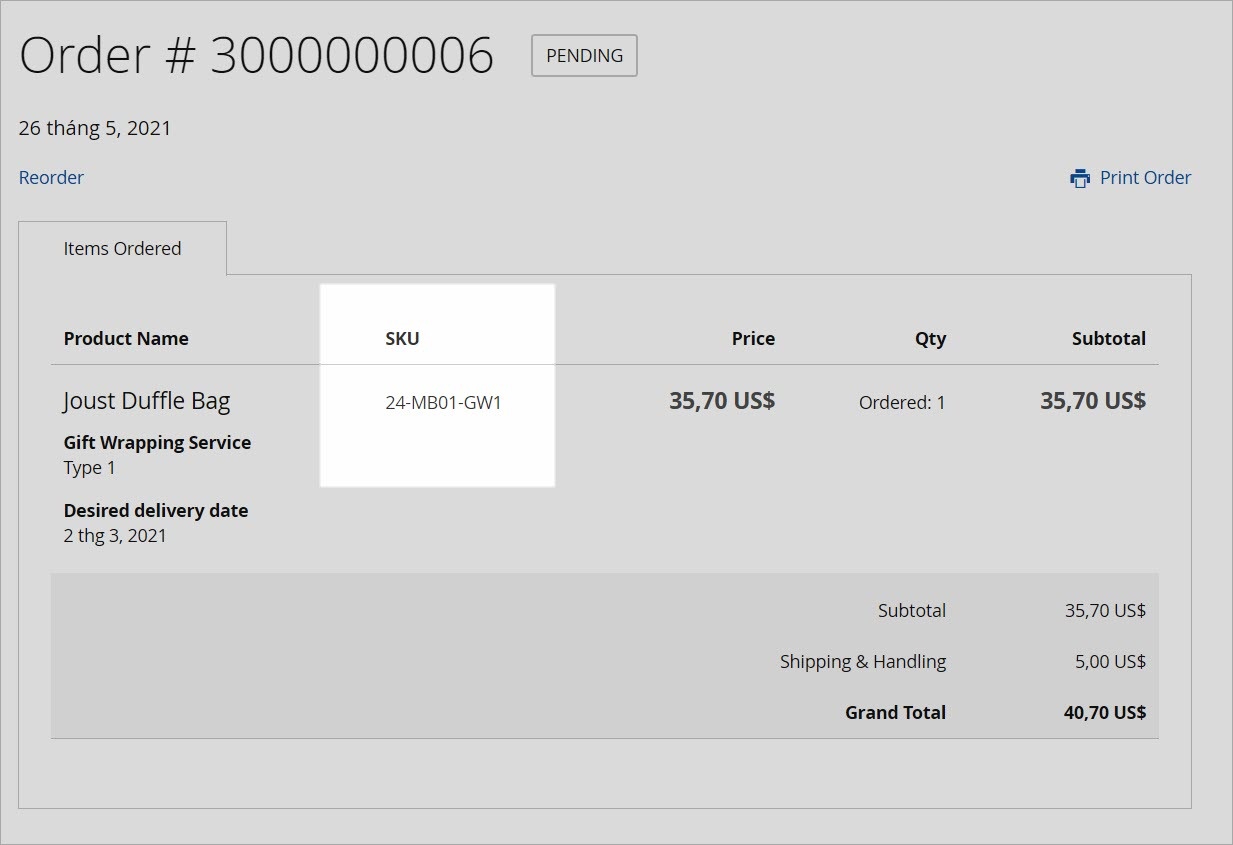This screenshot has width=1233, height=845.
Task: Click the SKU column header
Action: pos(403,338)
